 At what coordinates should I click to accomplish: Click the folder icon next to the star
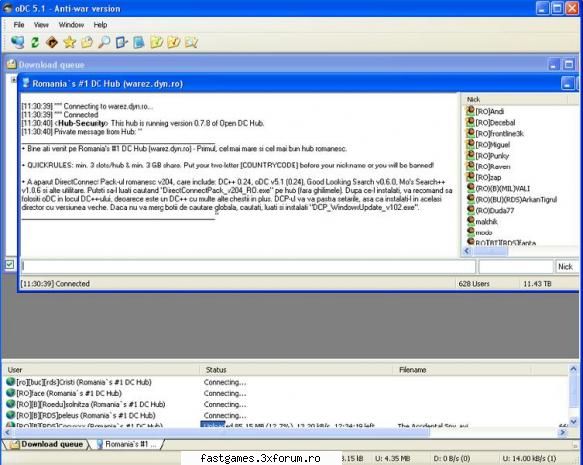tap(87, 42)
